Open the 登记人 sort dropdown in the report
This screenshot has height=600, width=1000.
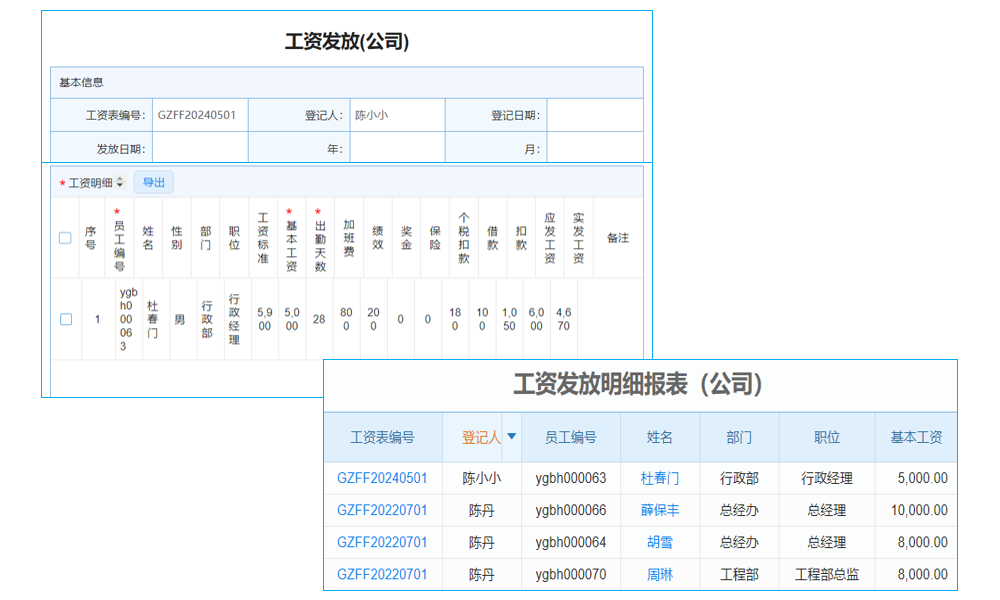click(510, 438)
